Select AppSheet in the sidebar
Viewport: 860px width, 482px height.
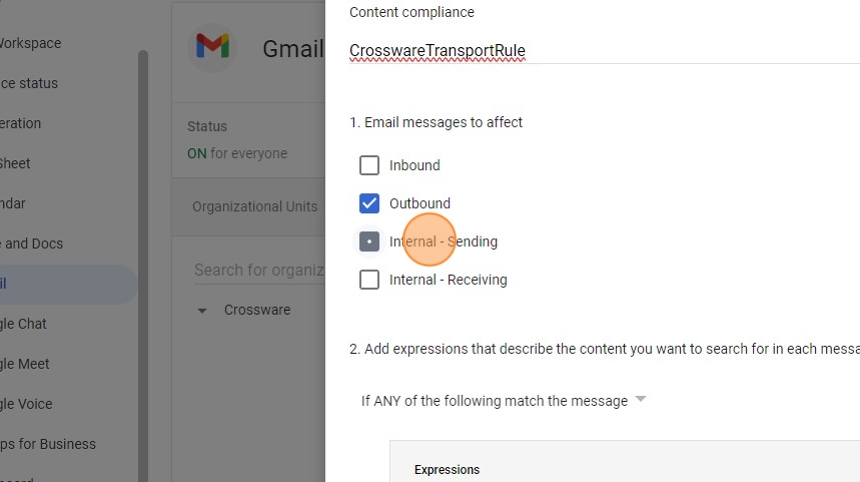coord(15,163)
